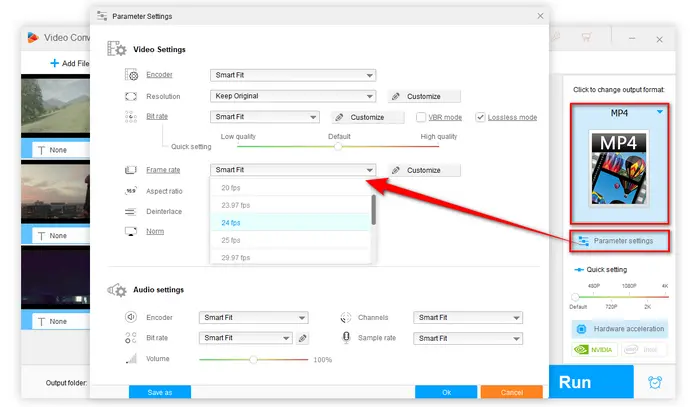Click the Encoder icon in Video Settings
This screenshot has height=407, width=700.
[131, 75]
